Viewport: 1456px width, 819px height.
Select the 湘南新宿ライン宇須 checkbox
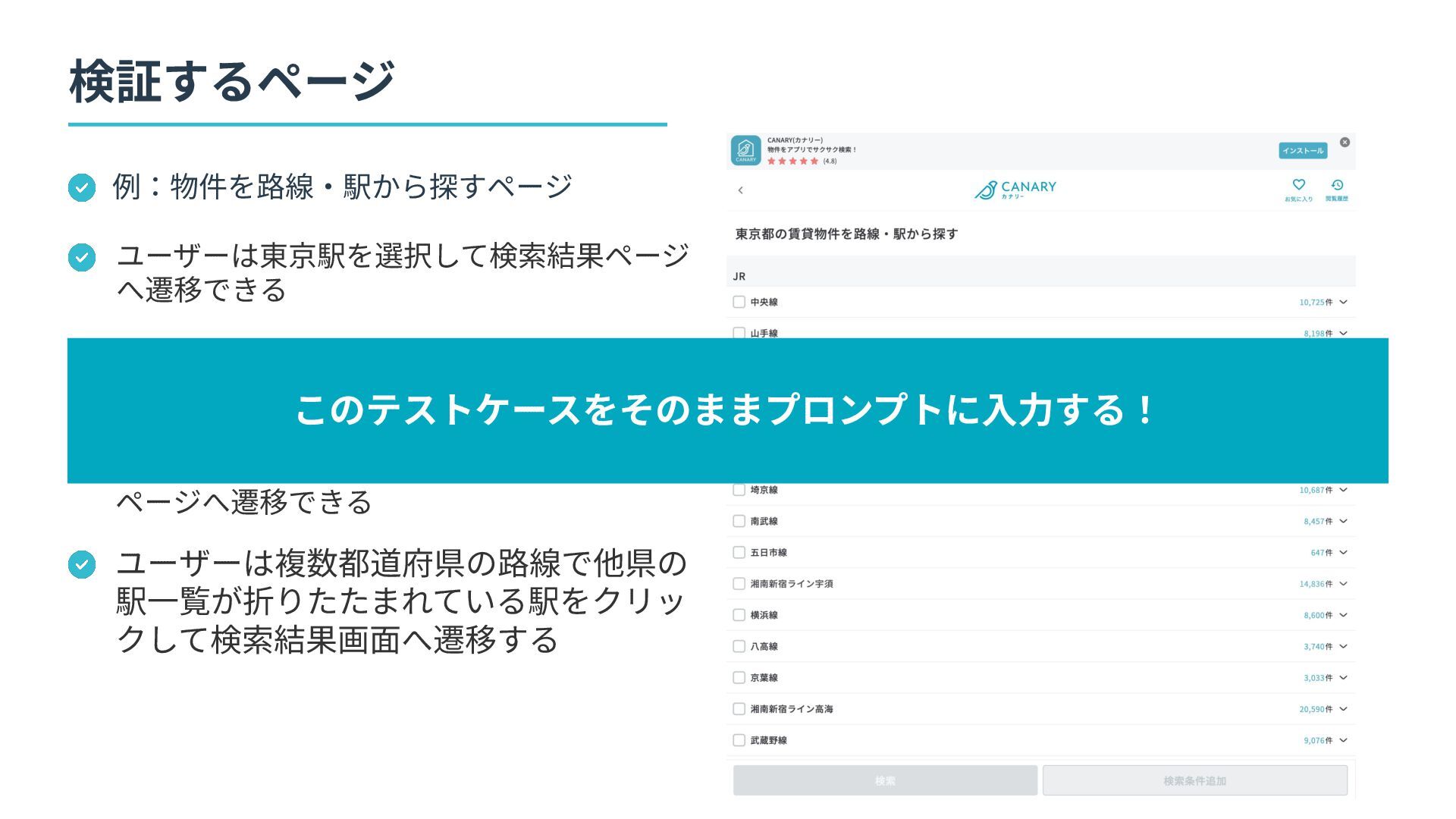pos(739,584)
